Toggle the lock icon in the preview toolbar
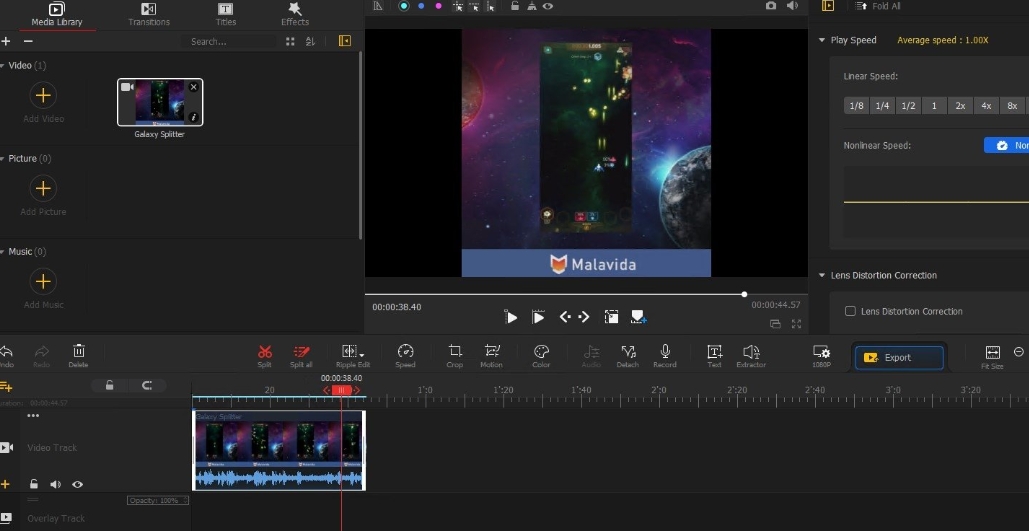 pos(515,6)
